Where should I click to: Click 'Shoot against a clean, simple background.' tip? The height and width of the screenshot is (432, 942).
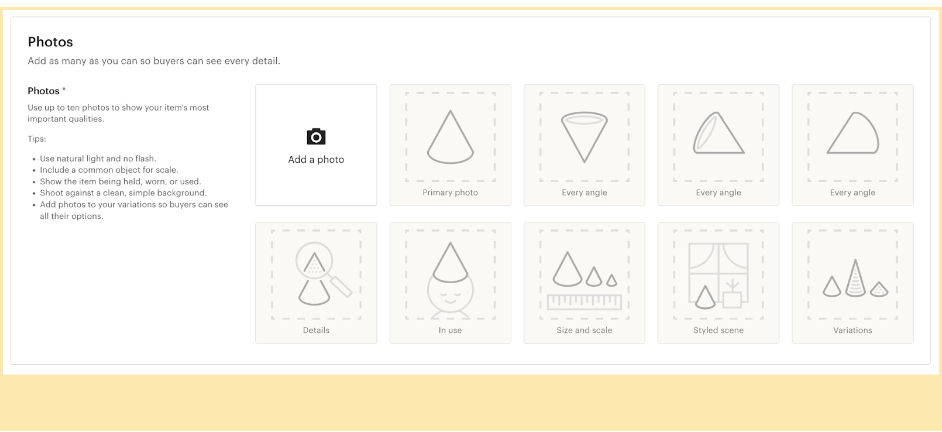(123, 193)
